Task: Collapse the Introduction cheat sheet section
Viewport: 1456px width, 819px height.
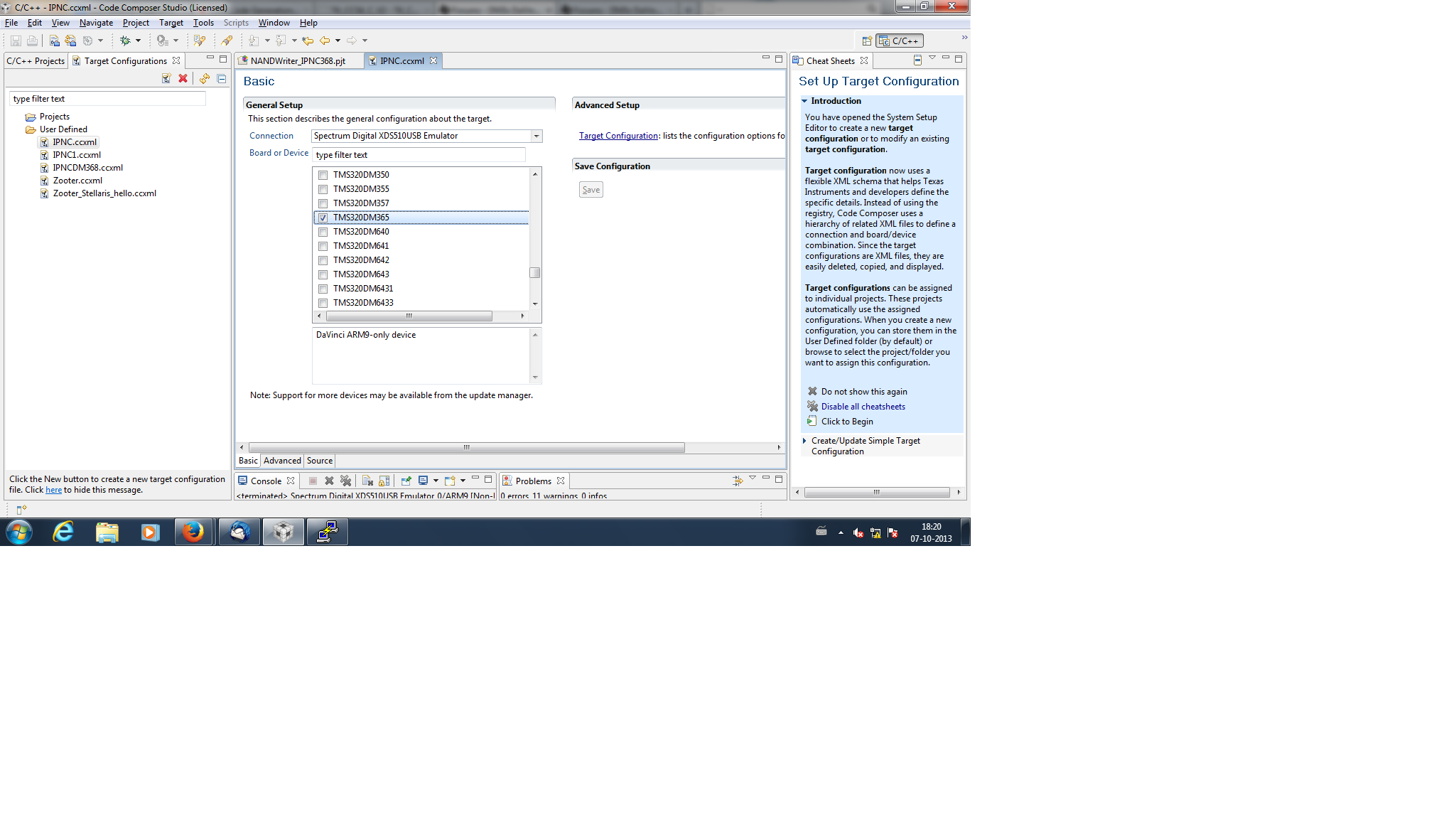Action: click(804, 101)
